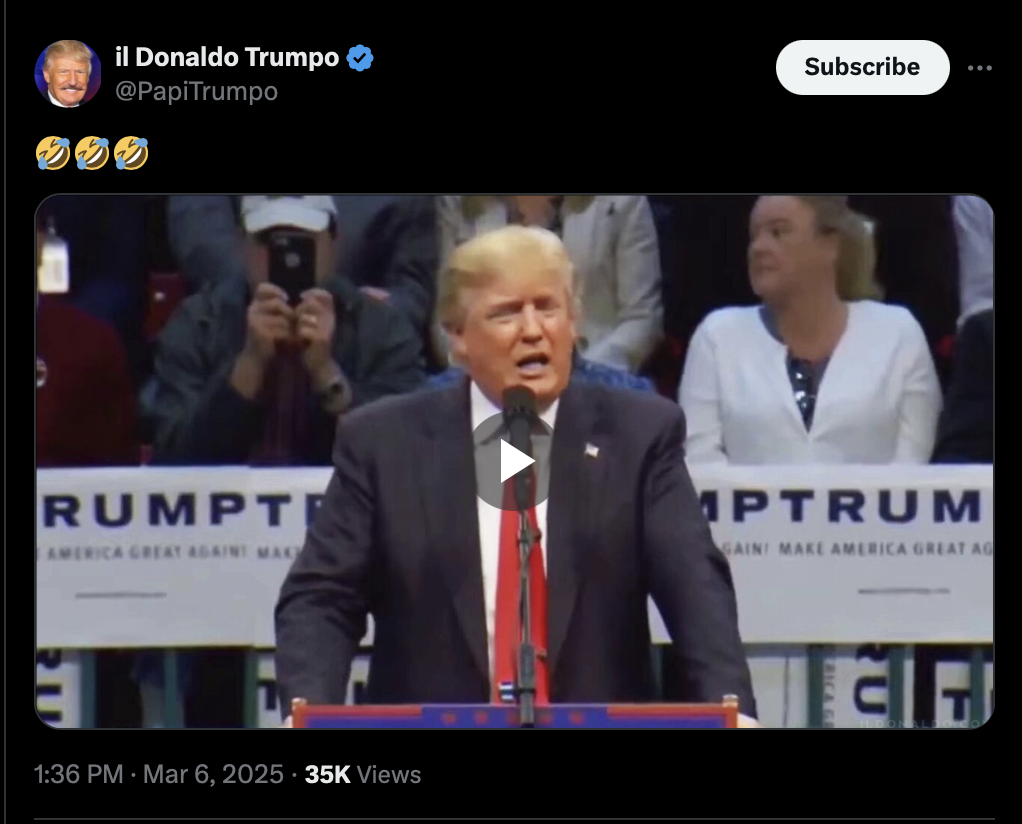Click the blue verified checkmark badge

point(360,58)
